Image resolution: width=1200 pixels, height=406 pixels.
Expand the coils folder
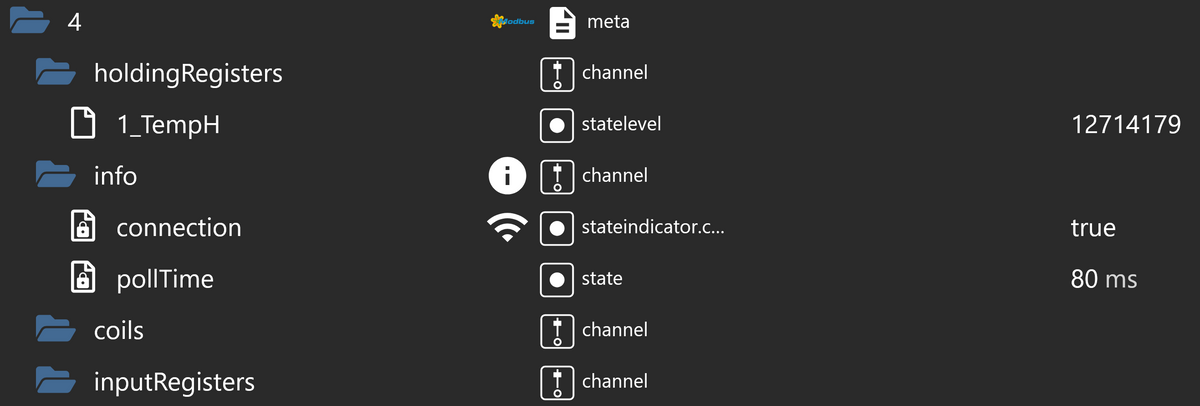pos(56,330)
